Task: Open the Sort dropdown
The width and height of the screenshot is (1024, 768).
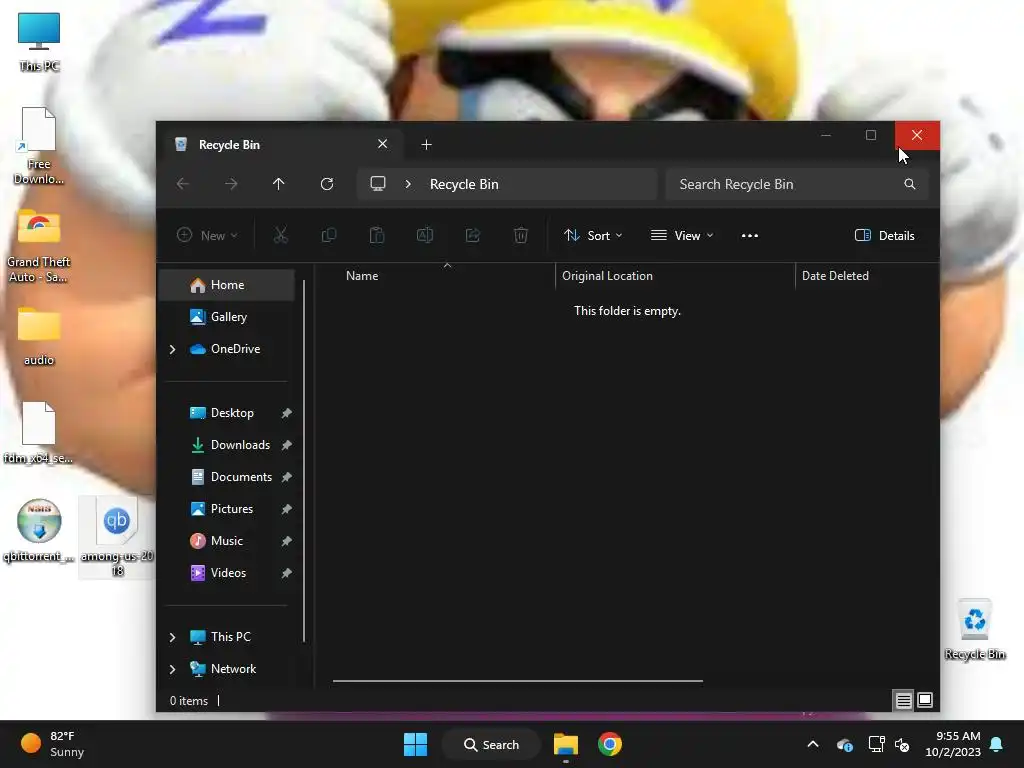Action: (x=593, y=236)
